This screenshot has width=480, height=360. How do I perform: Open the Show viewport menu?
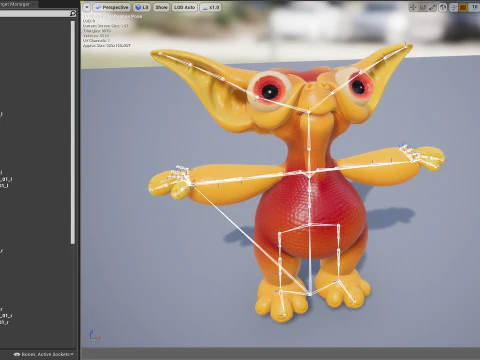coord(161,7)
